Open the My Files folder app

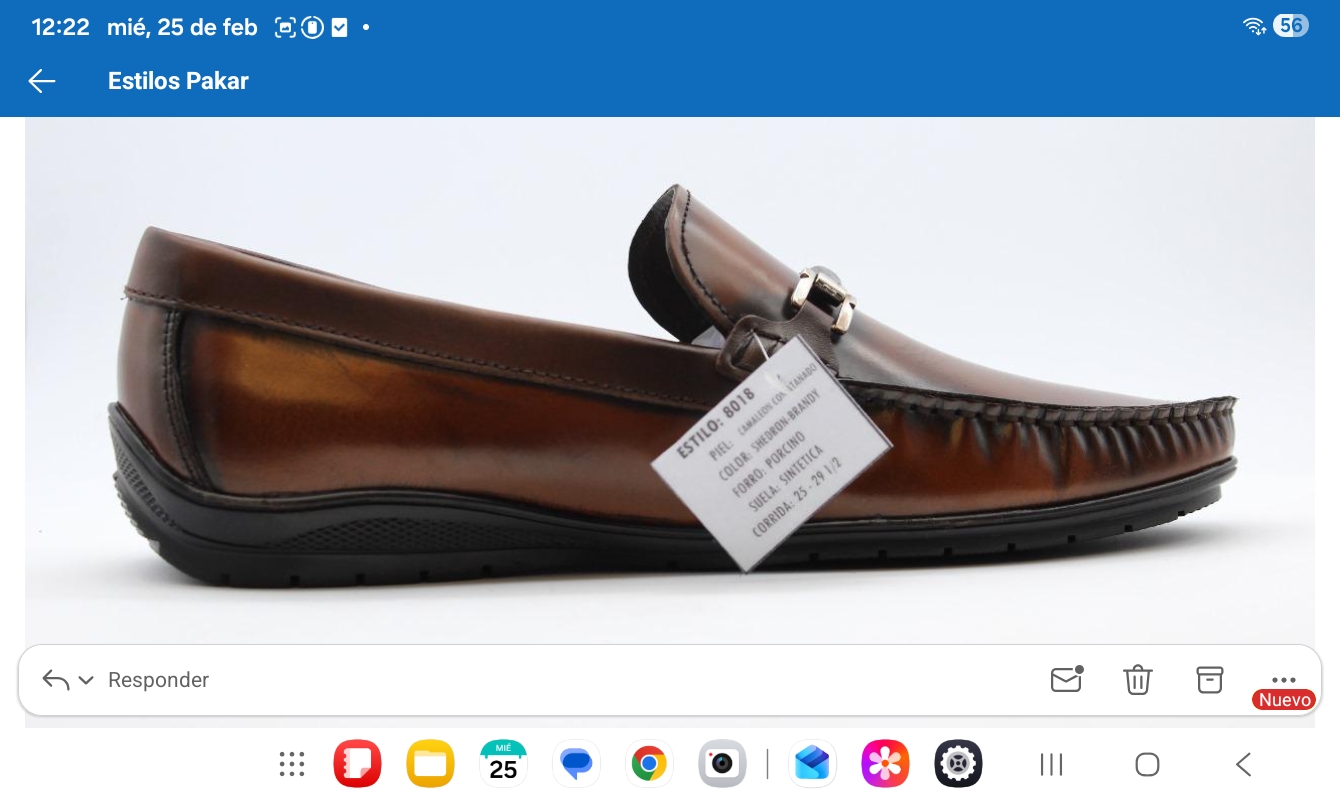(x=430, y=765)
